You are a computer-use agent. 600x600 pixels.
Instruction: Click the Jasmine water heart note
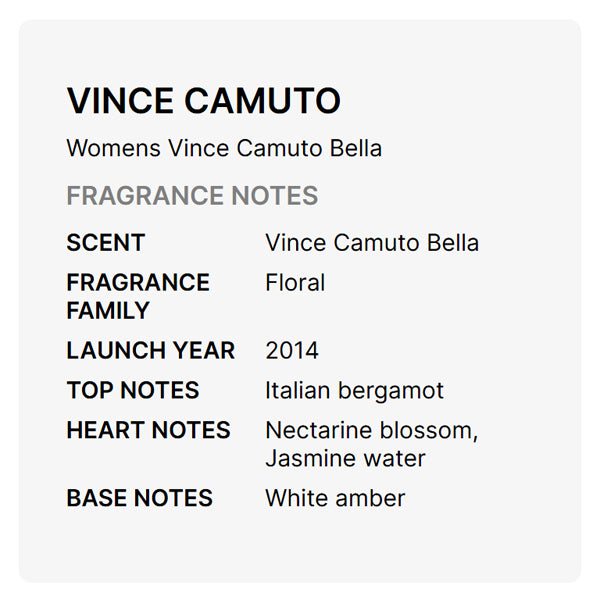(345, 459)
